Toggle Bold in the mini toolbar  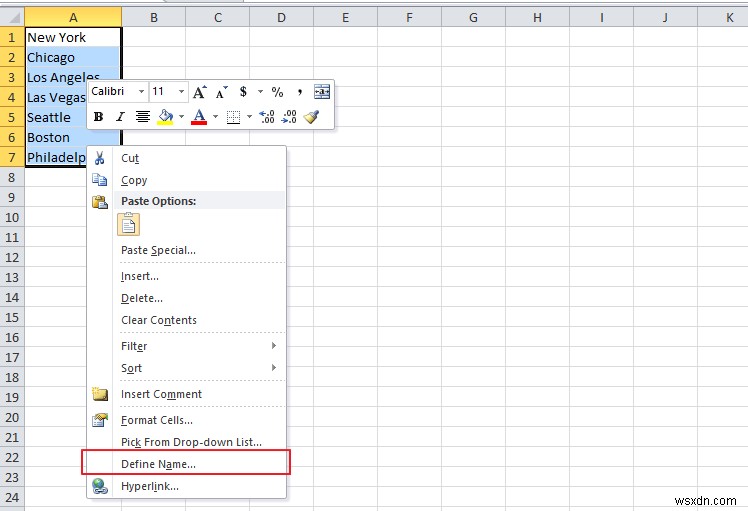98,116
